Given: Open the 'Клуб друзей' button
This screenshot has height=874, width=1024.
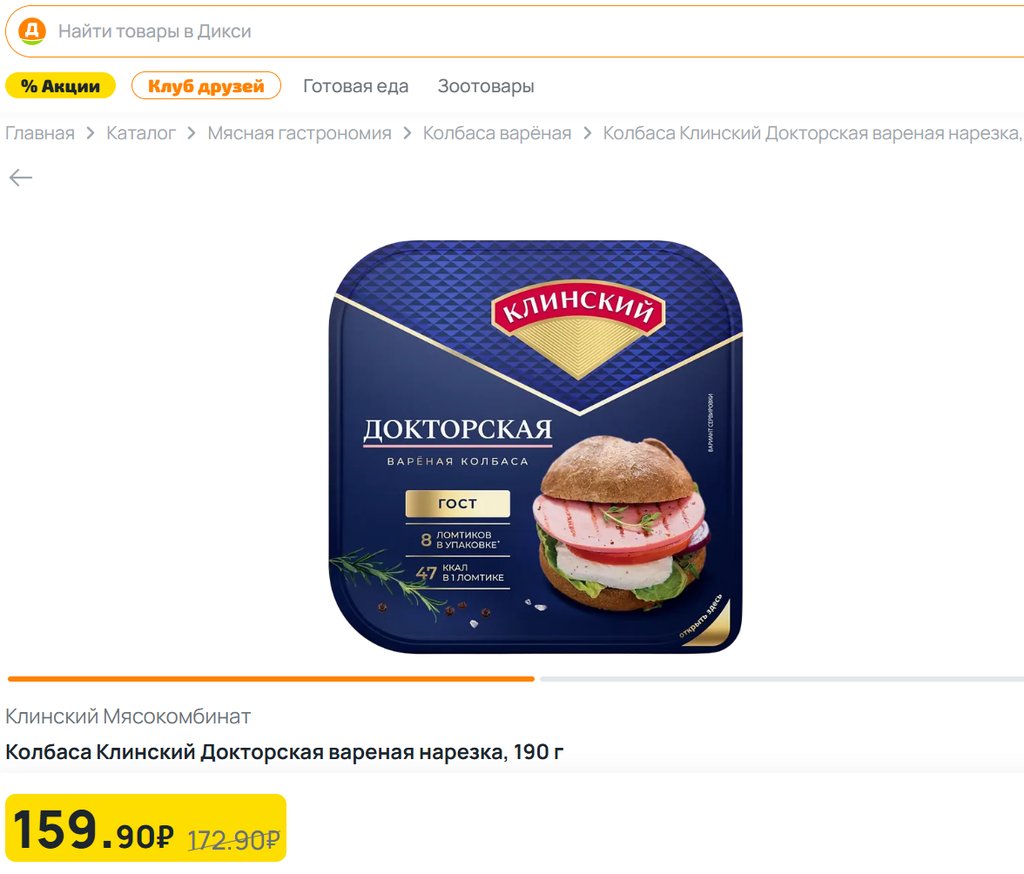Looking at the screenshot, I should click(206, 86).
